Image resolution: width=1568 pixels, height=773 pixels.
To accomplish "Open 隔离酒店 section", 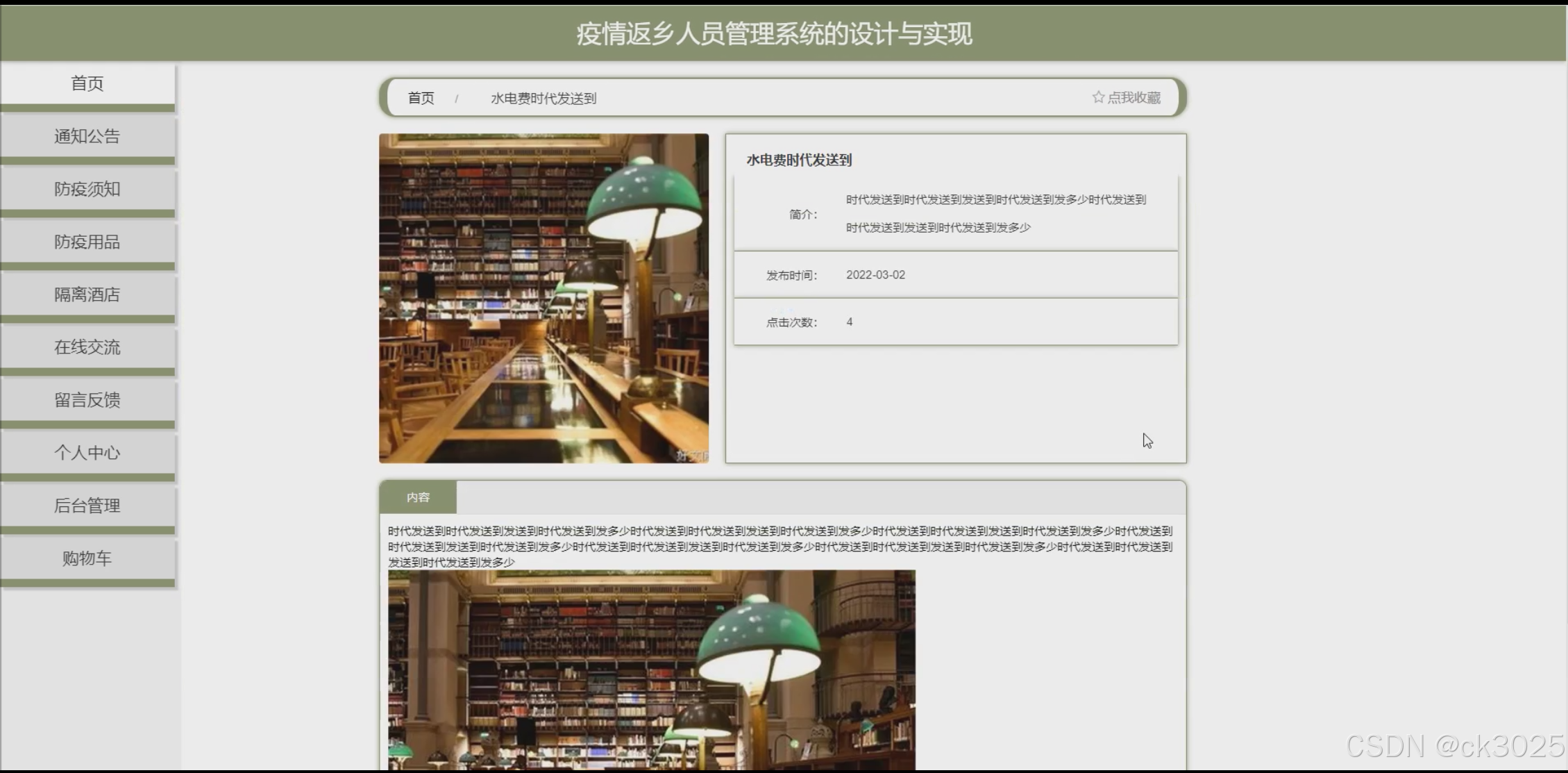I will tap(87, 294).
